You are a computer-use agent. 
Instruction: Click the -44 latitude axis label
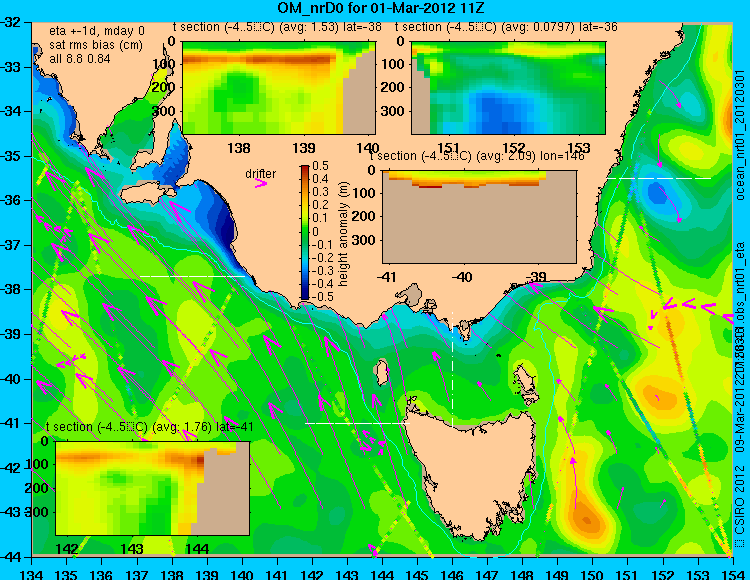[x=11, y=557]
